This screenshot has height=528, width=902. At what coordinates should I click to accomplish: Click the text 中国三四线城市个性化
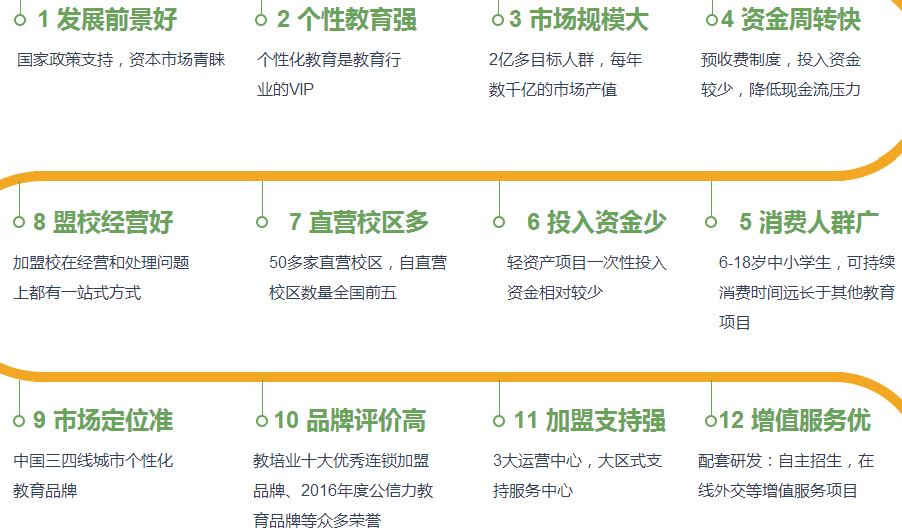(93, 461)
